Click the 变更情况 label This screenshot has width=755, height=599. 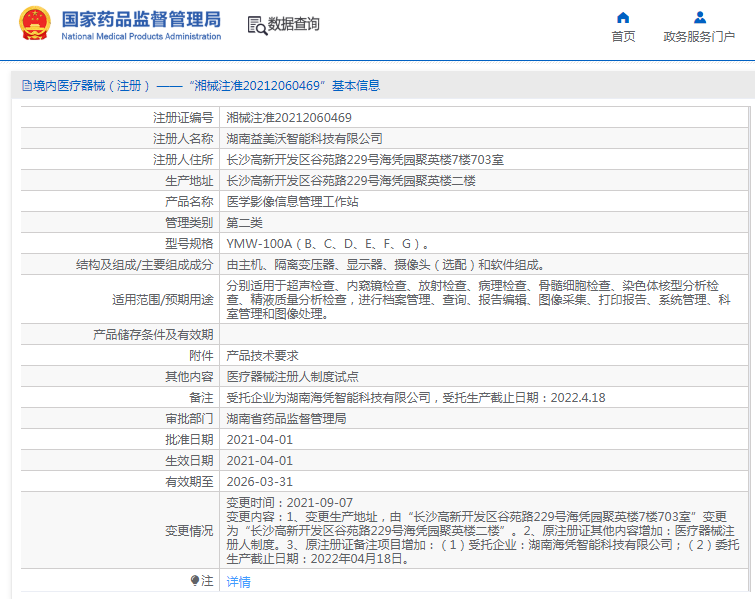pyautogui.click(x=189, y=531)
